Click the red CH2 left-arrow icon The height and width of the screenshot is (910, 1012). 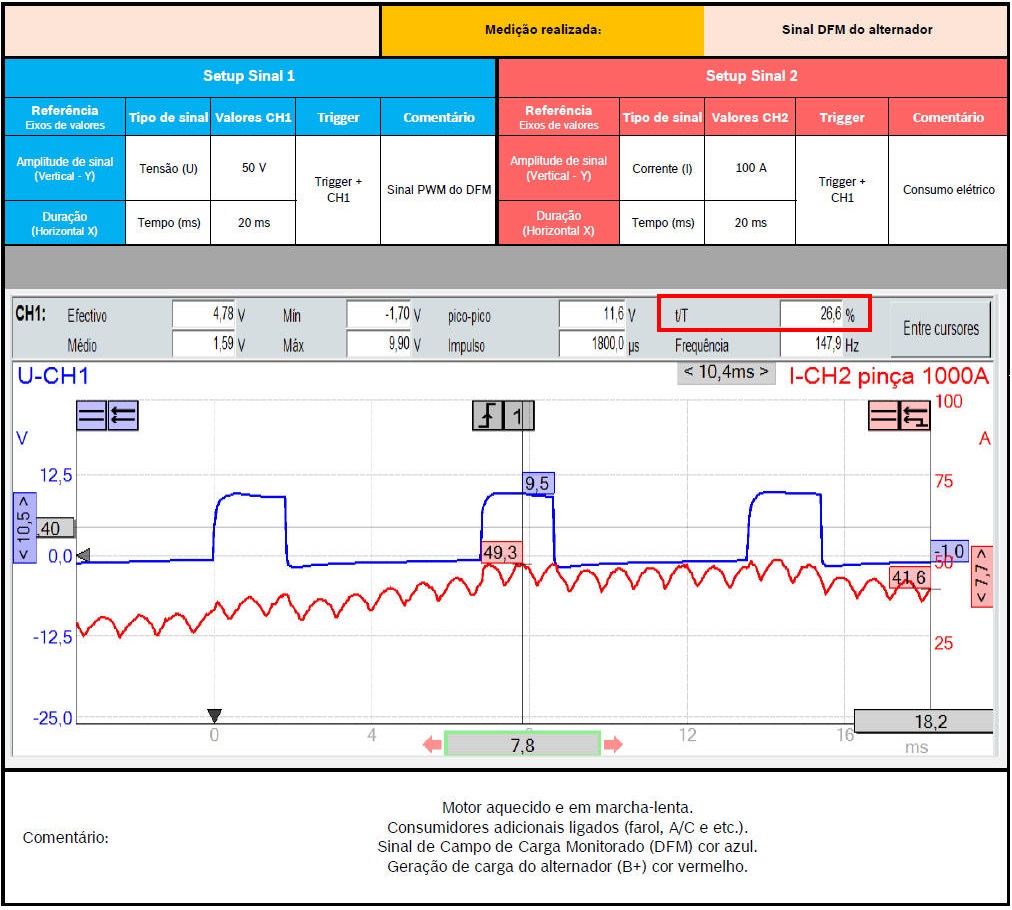pos(914,416)
